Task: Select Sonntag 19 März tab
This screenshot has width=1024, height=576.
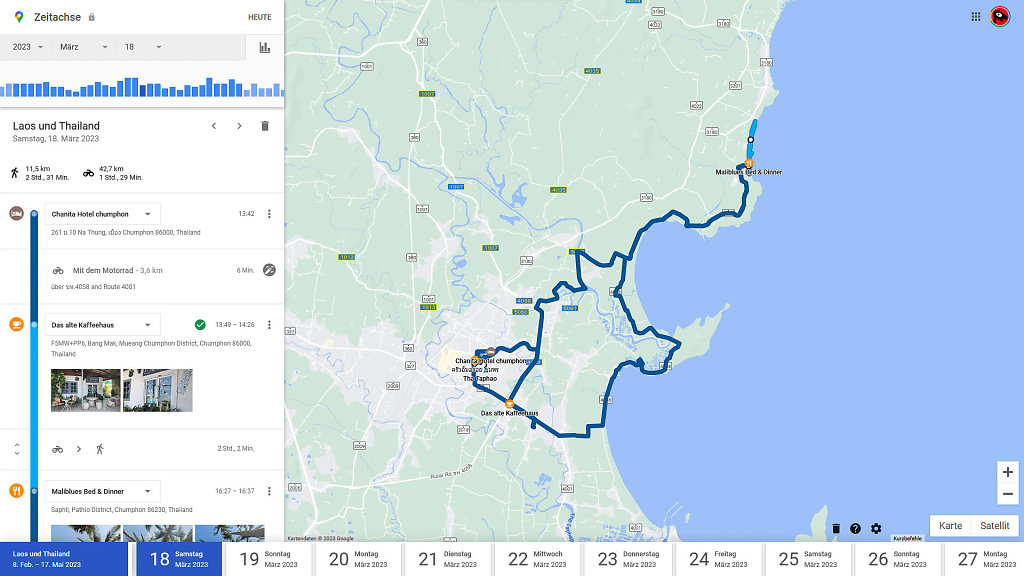Action: 265,559
